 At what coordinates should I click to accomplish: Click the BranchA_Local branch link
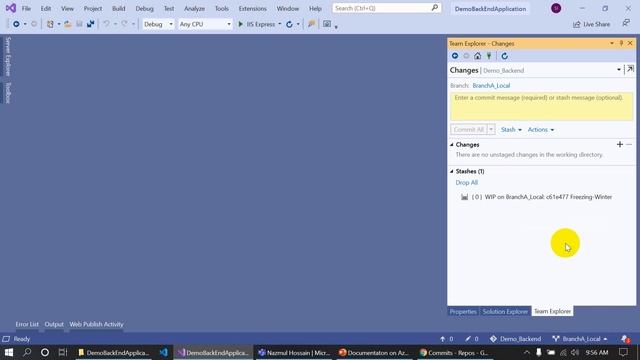point(491,86)
